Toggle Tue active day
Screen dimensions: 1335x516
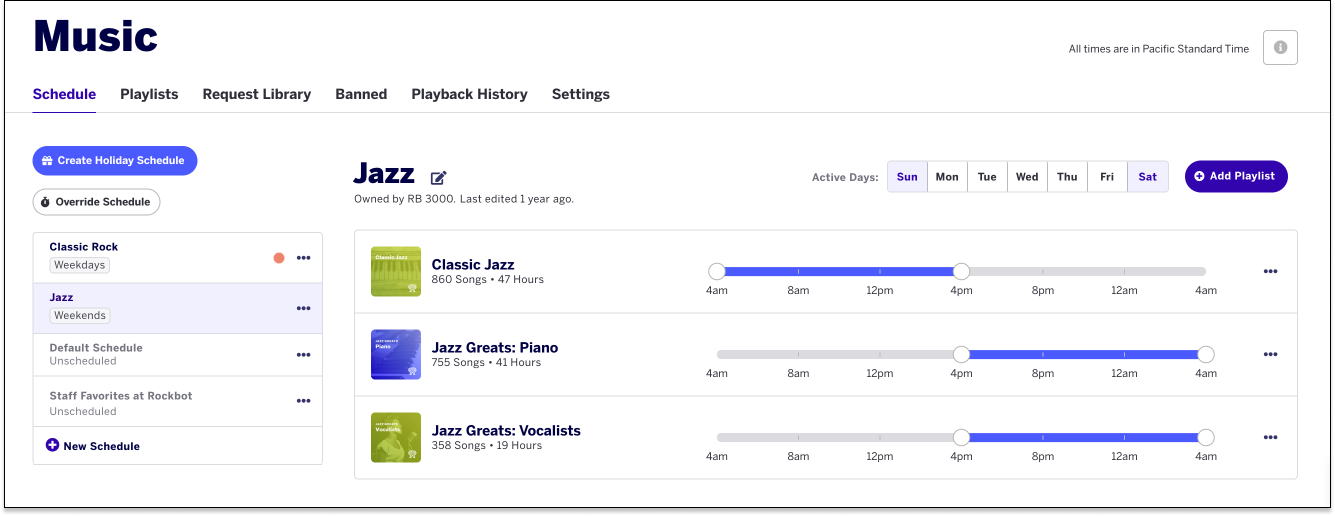tap(987, 177)
